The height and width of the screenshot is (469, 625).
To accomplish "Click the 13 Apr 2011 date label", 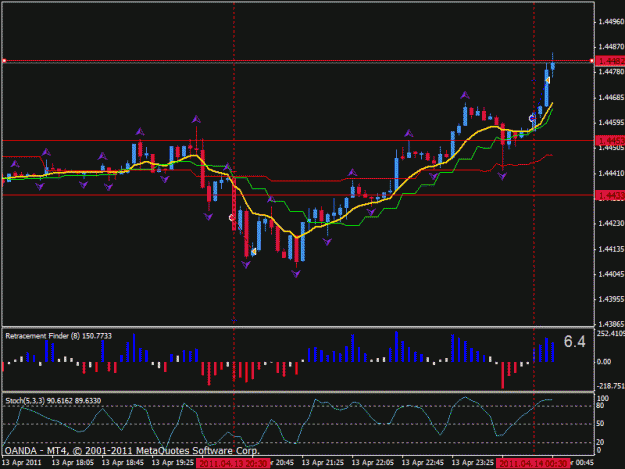I will (x=22, y=463).
